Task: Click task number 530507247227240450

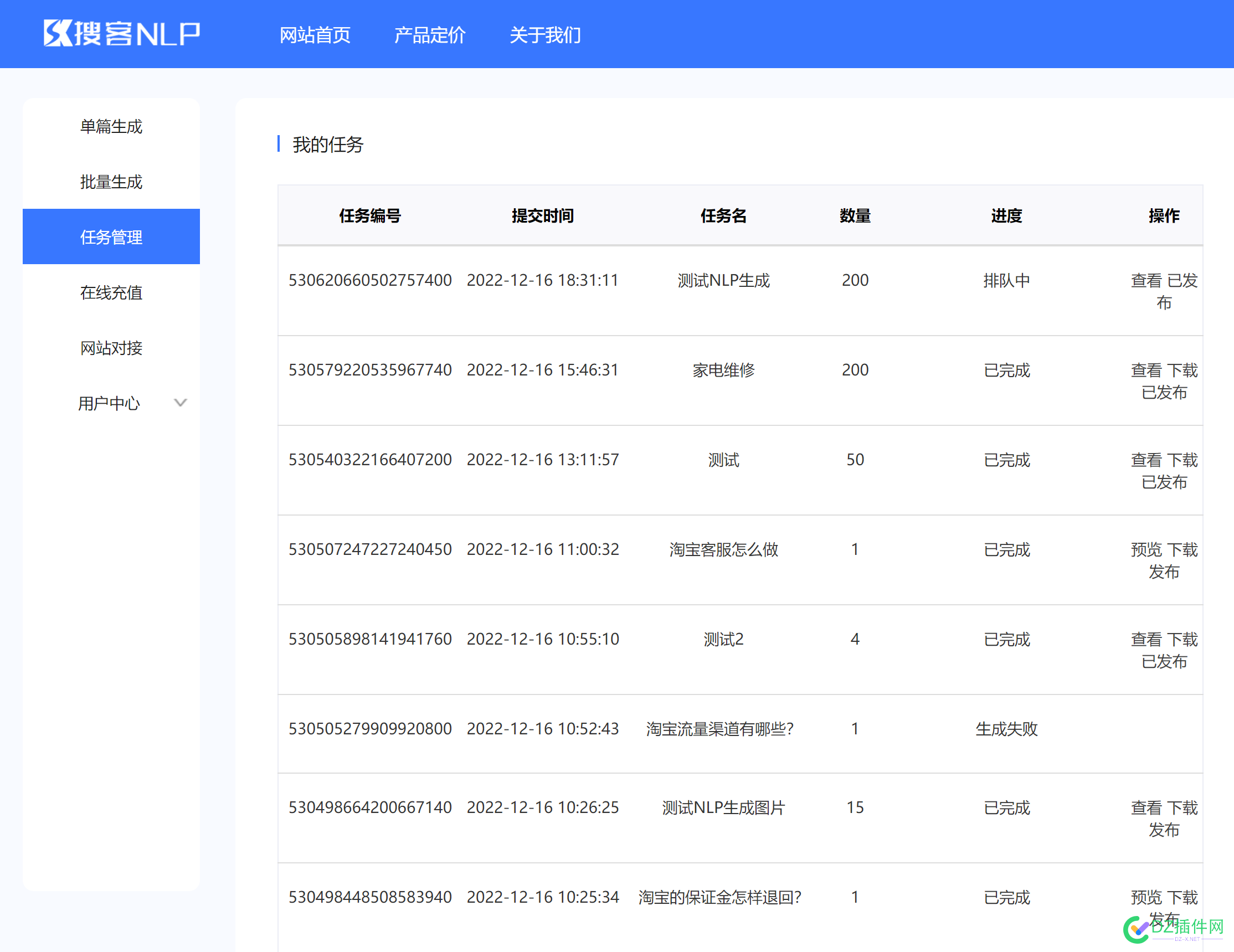Action: point(370,549)
